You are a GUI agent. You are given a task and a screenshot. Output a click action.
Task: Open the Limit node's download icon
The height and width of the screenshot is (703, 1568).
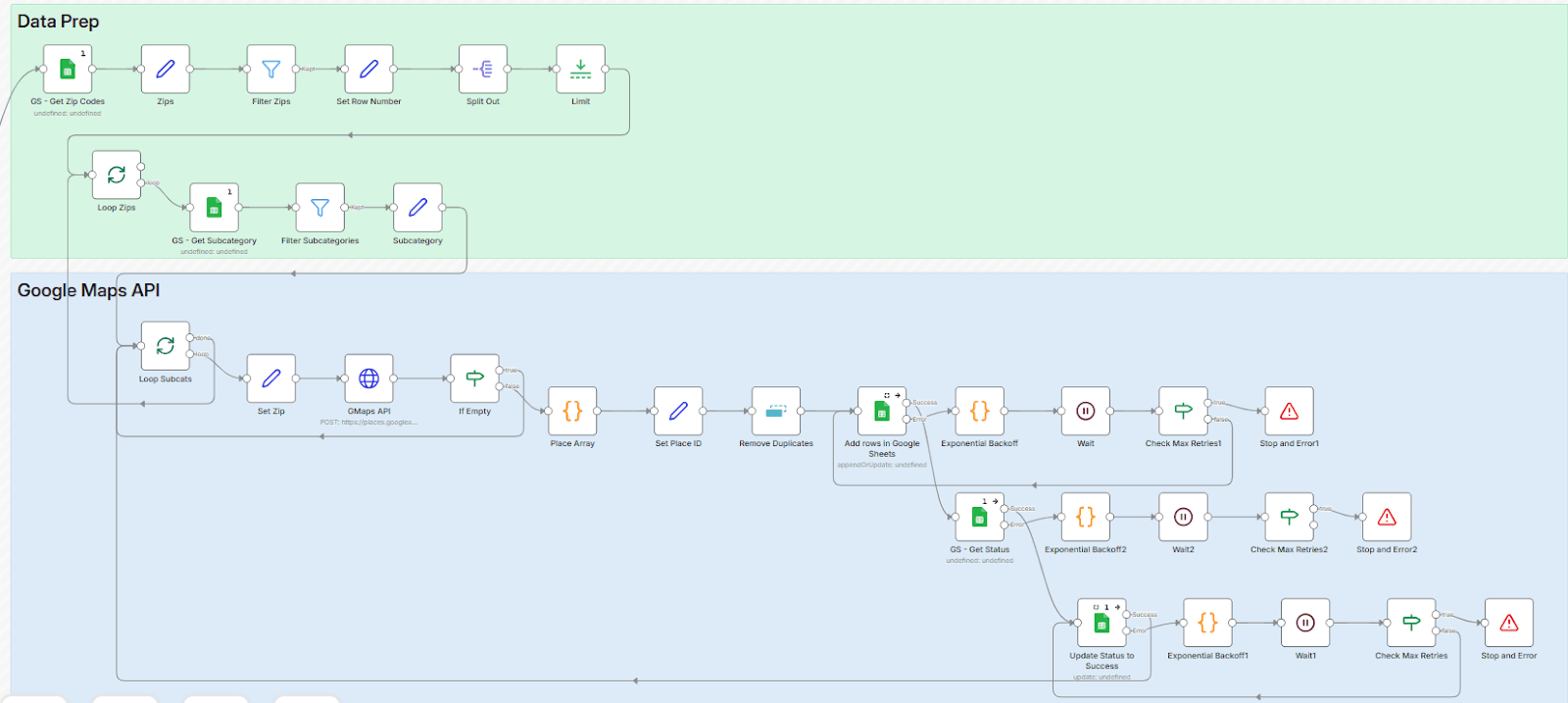pos(580,70)
